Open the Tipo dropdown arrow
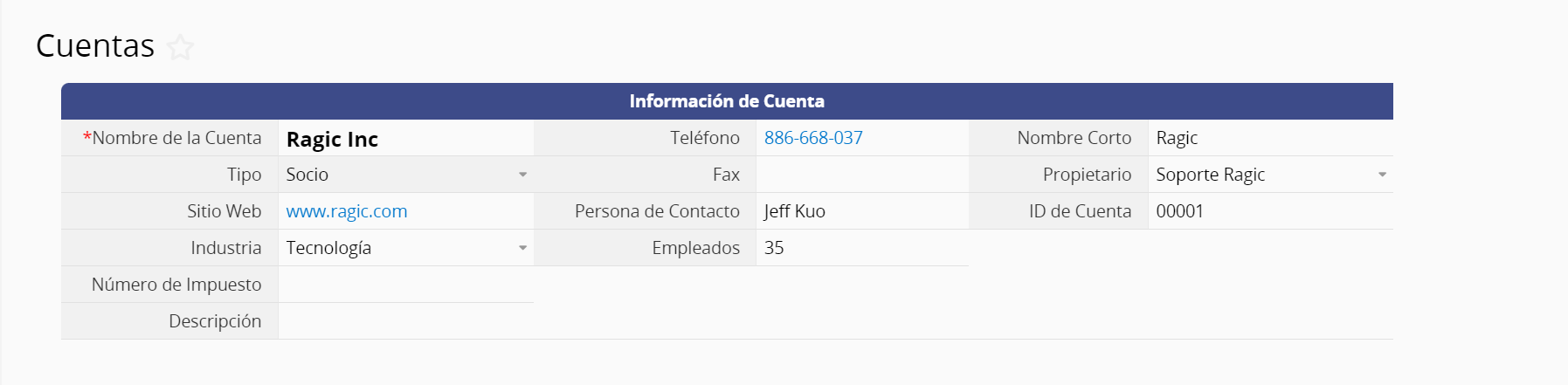Image resolution: width=1568 pixels, height=385 pixels. click(x=522, y=175)
